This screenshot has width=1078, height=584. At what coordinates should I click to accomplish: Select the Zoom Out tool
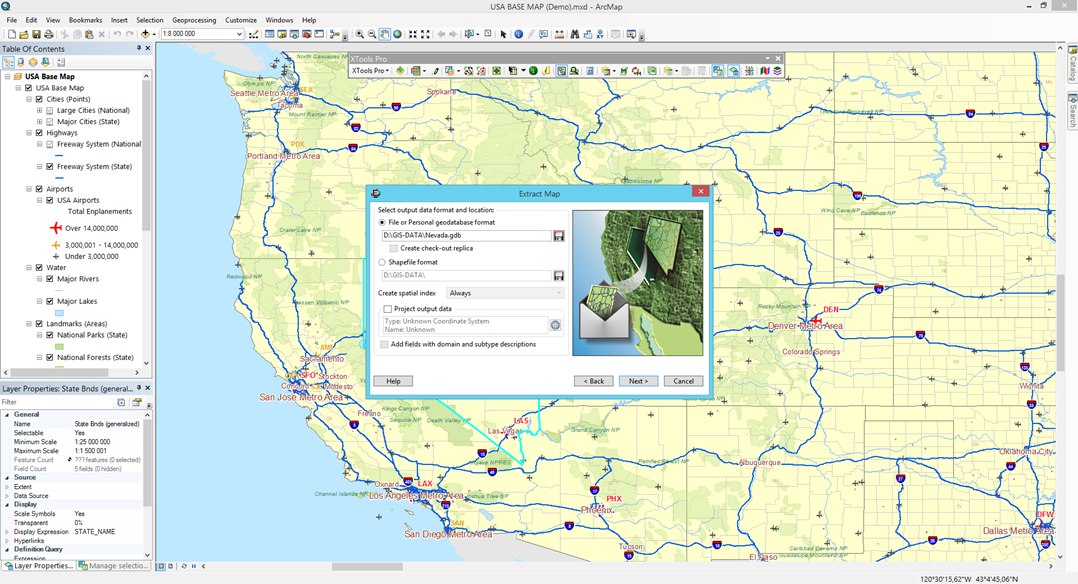pyautogui.click(x=372, y=34)
